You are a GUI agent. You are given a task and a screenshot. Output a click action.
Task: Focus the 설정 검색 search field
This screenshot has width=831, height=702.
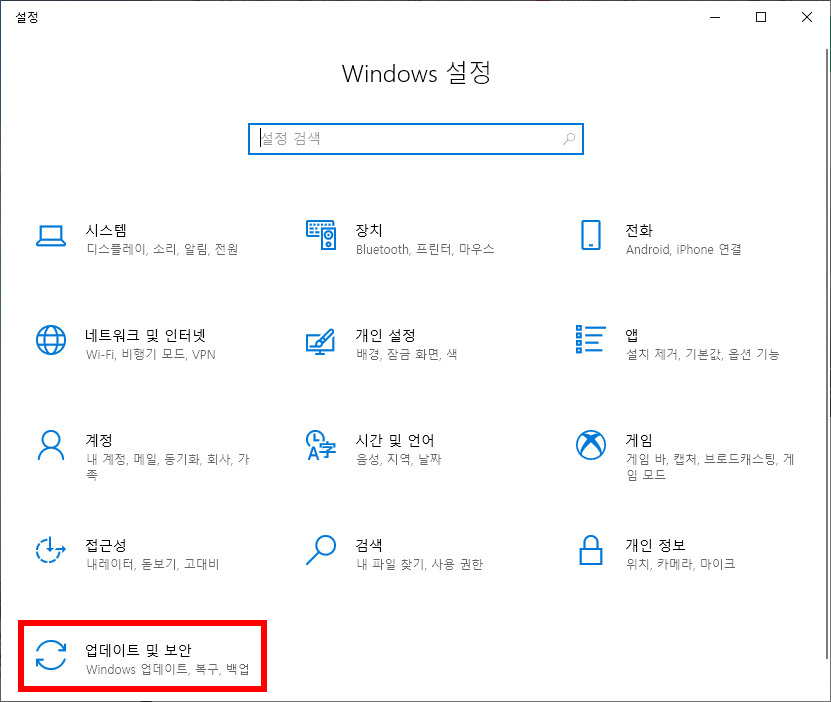416,139
